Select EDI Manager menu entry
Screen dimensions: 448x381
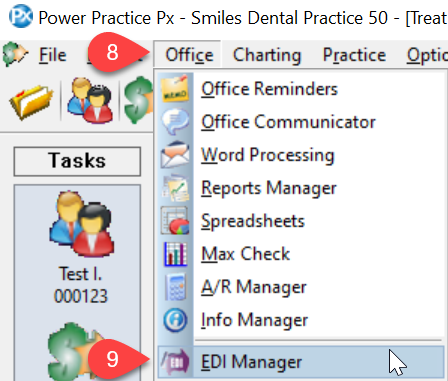tap(300, 362)
